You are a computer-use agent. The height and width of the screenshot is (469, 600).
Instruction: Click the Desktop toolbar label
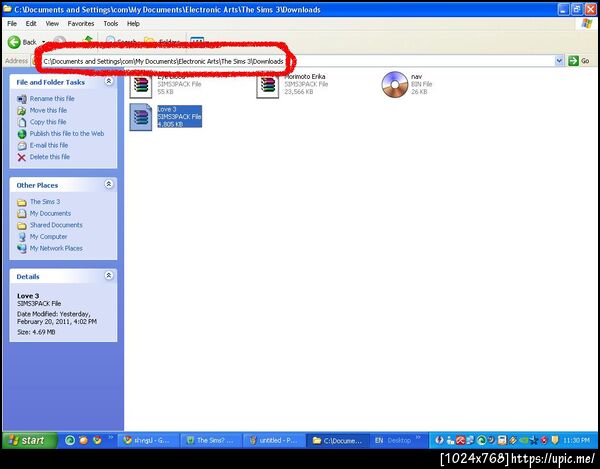pyautogui.click(x=399, y=440)
